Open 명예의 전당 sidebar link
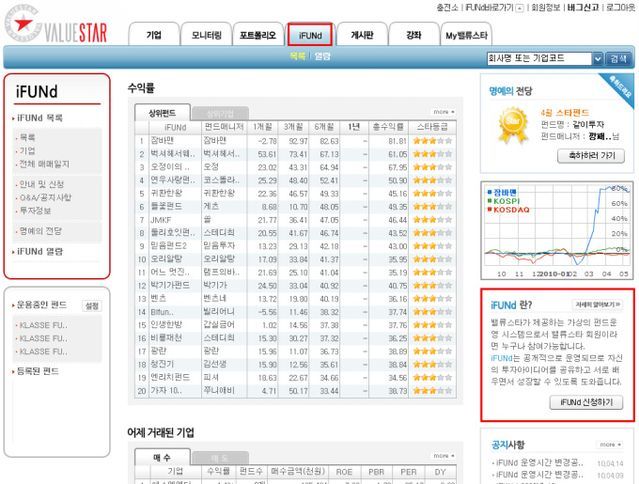This screenshot has height=484, width=639. [x=40, y=231]
